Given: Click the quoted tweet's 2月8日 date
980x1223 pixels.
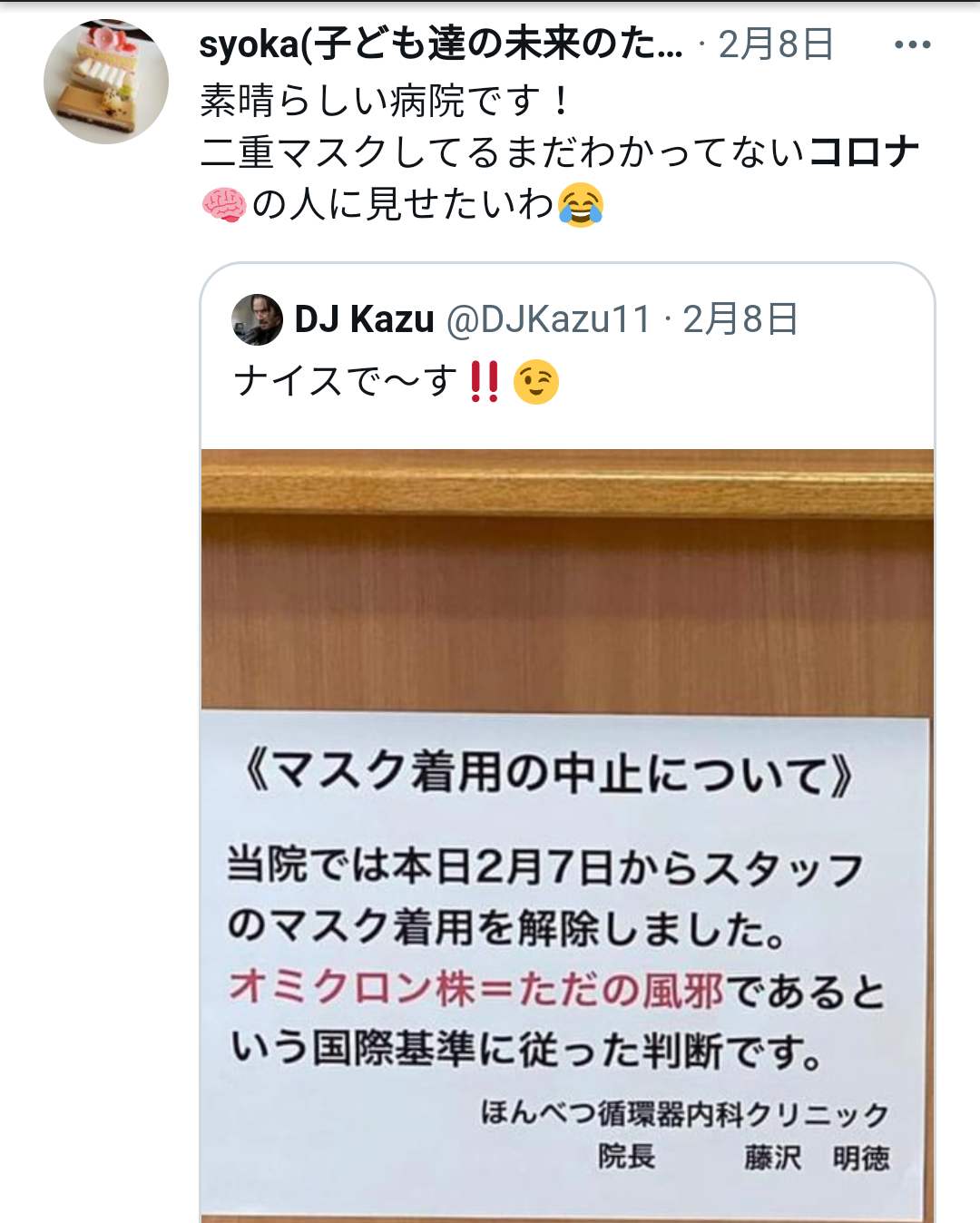Looking at the screenshot, I should click(740, 319).
